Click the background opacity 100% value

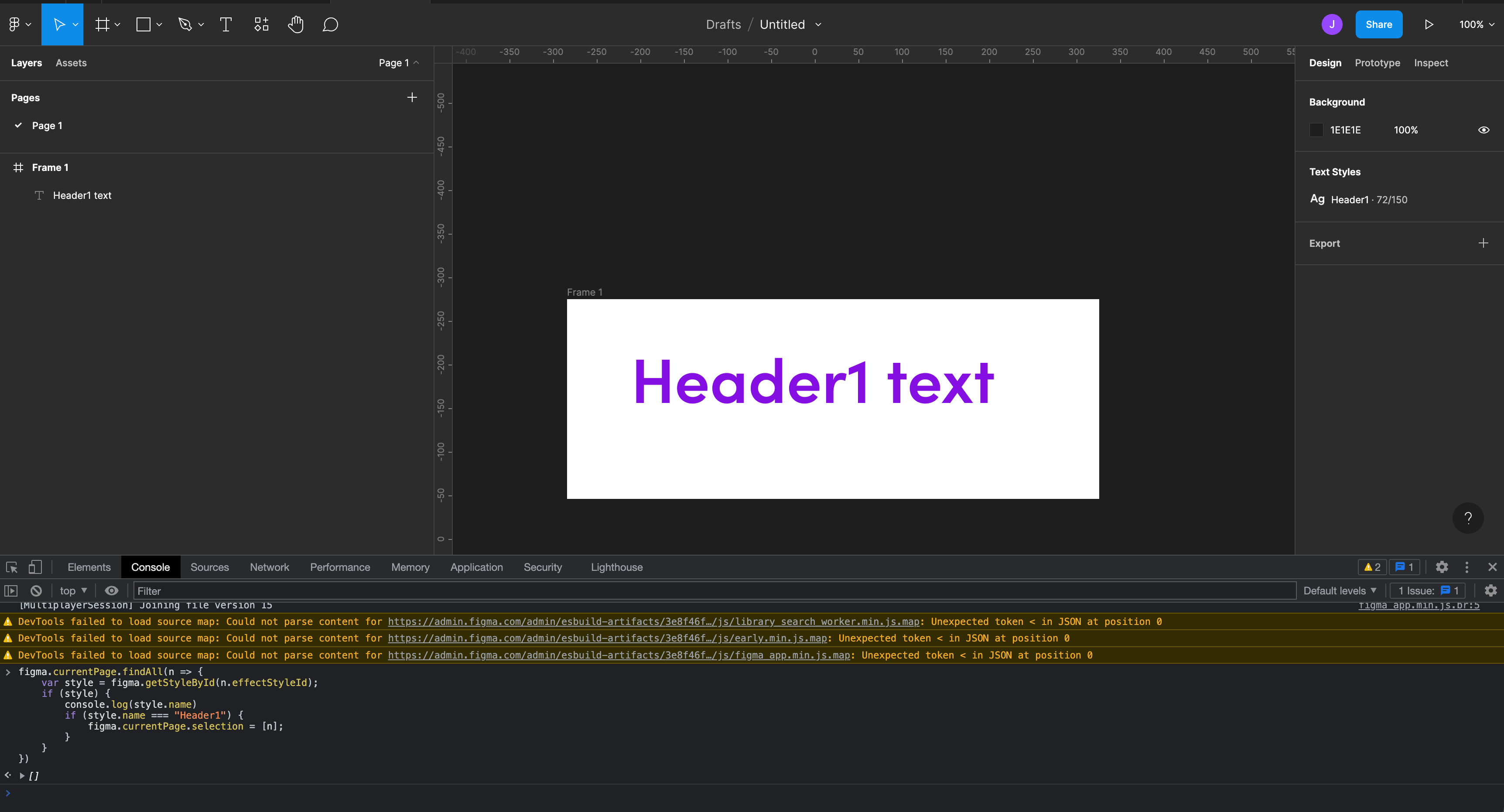point(1406,130)
